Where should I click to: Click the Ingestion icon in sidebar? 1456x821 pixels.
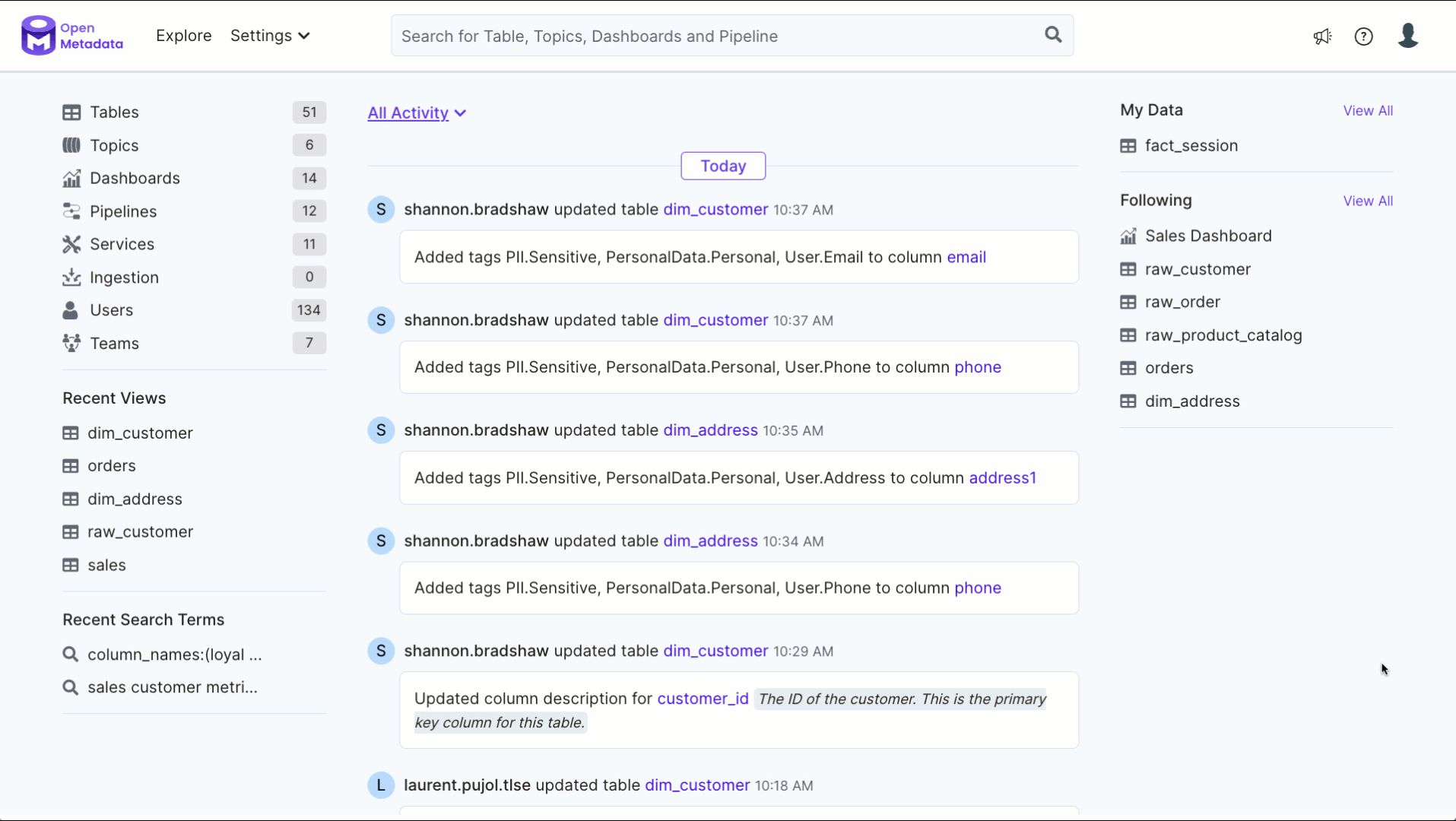coord(71,277)
